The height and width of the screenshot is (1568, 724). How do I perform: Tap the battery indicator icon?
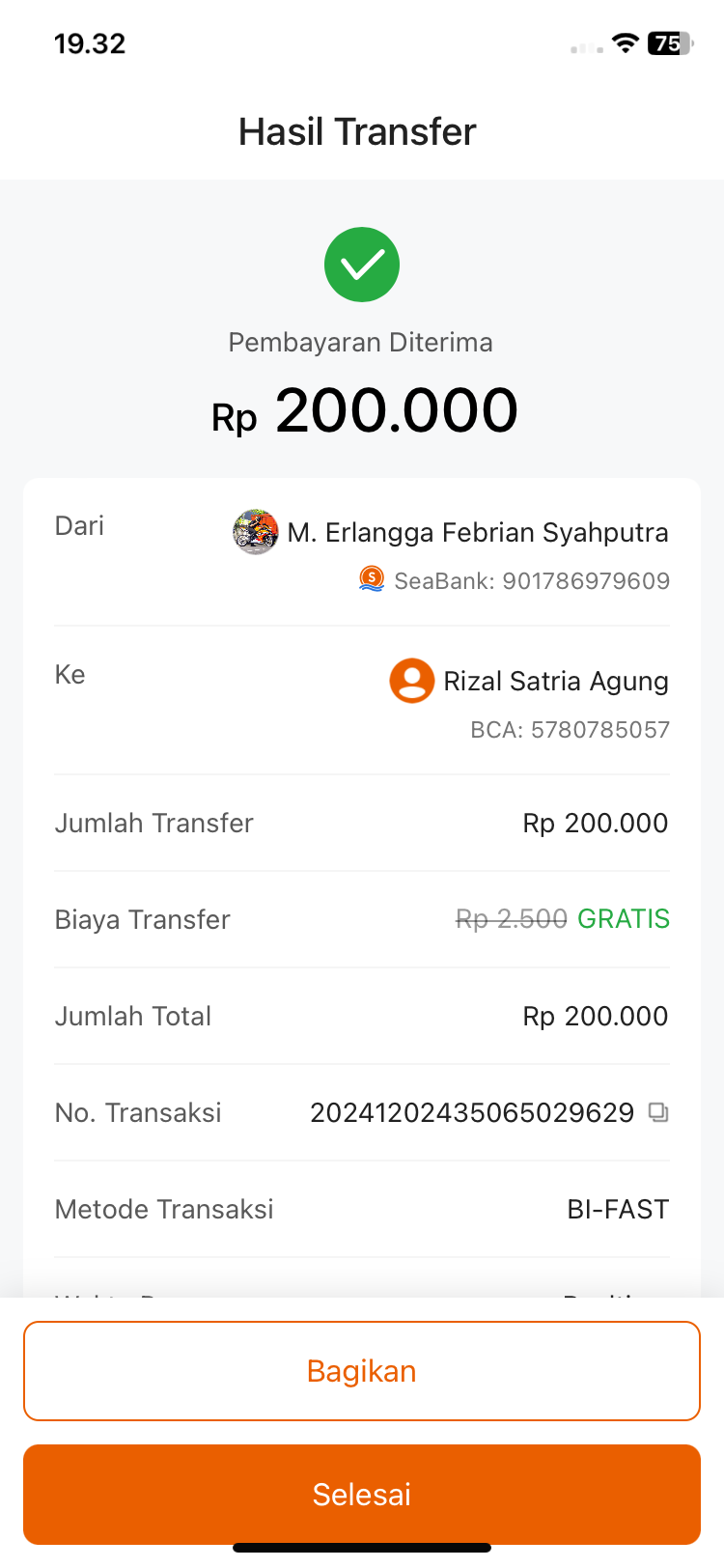pos(670,43)
